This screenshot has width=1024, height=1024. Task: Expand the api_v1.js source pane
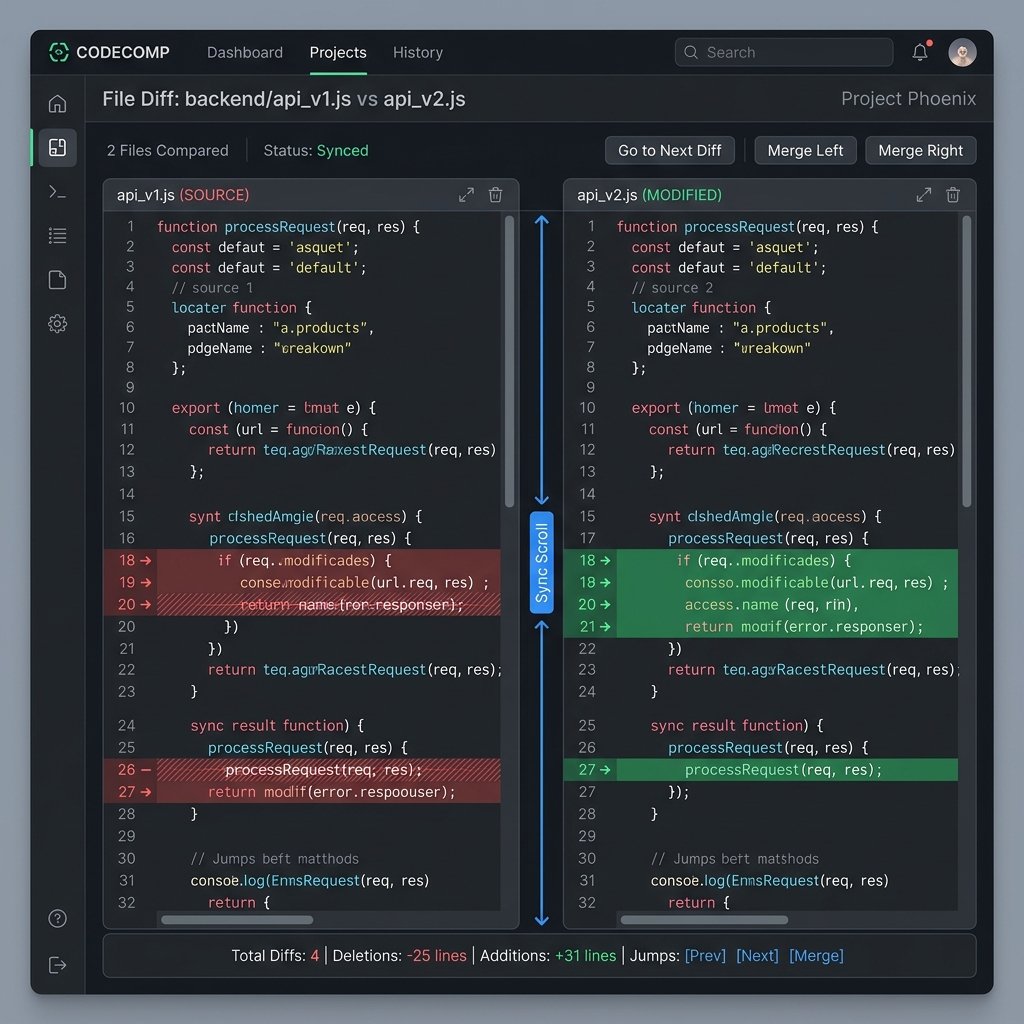[466, 195]
